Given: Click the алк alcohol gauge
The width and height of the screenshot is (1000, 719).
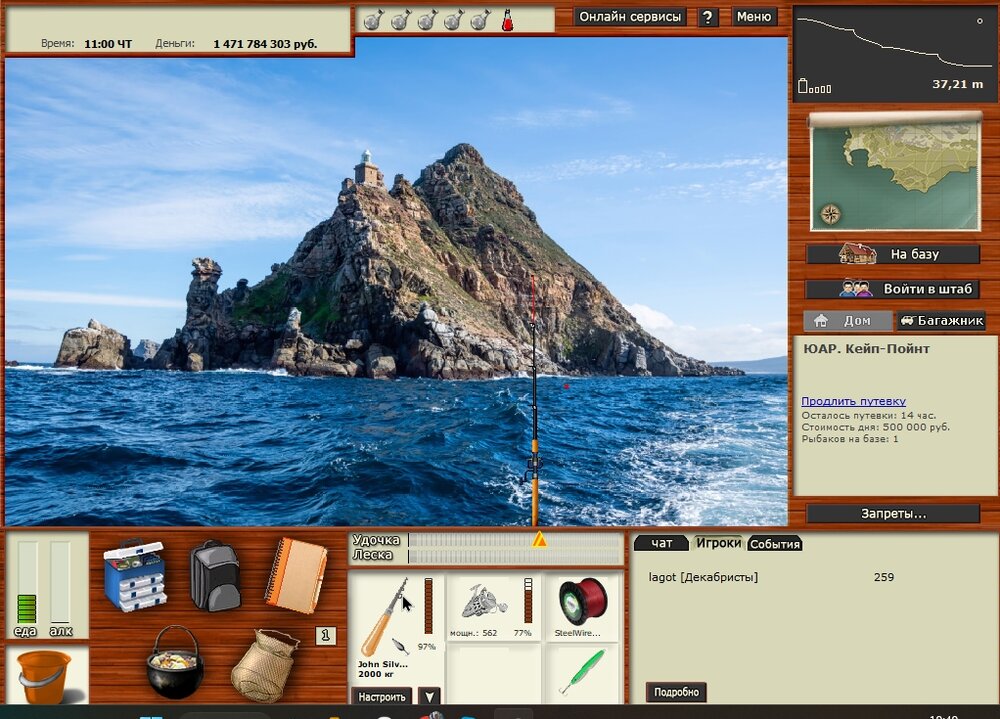Looking at the screenshot, I should (x=60, y=582).
